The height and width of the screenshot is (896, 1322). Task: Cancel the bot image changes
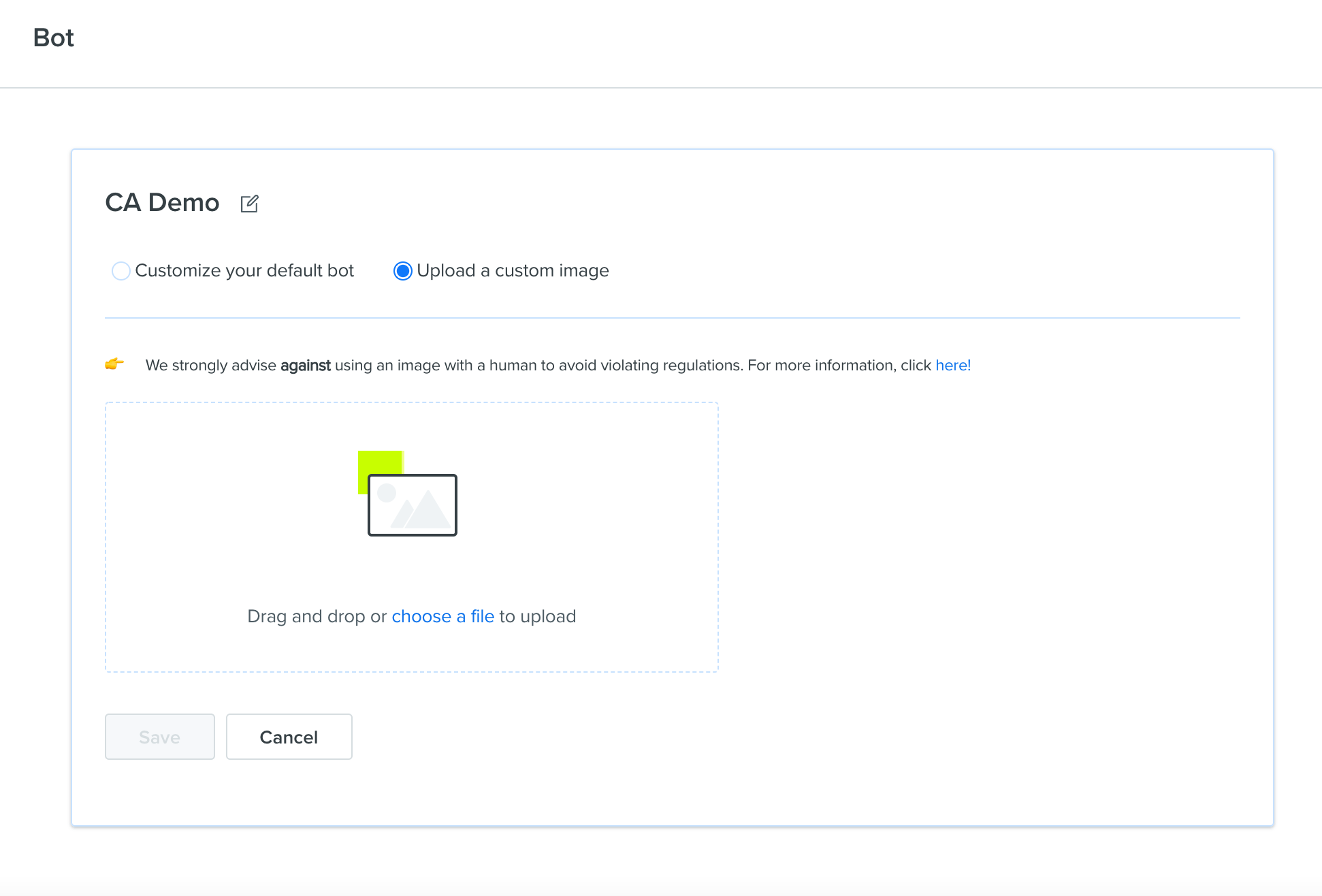[289, 737]
